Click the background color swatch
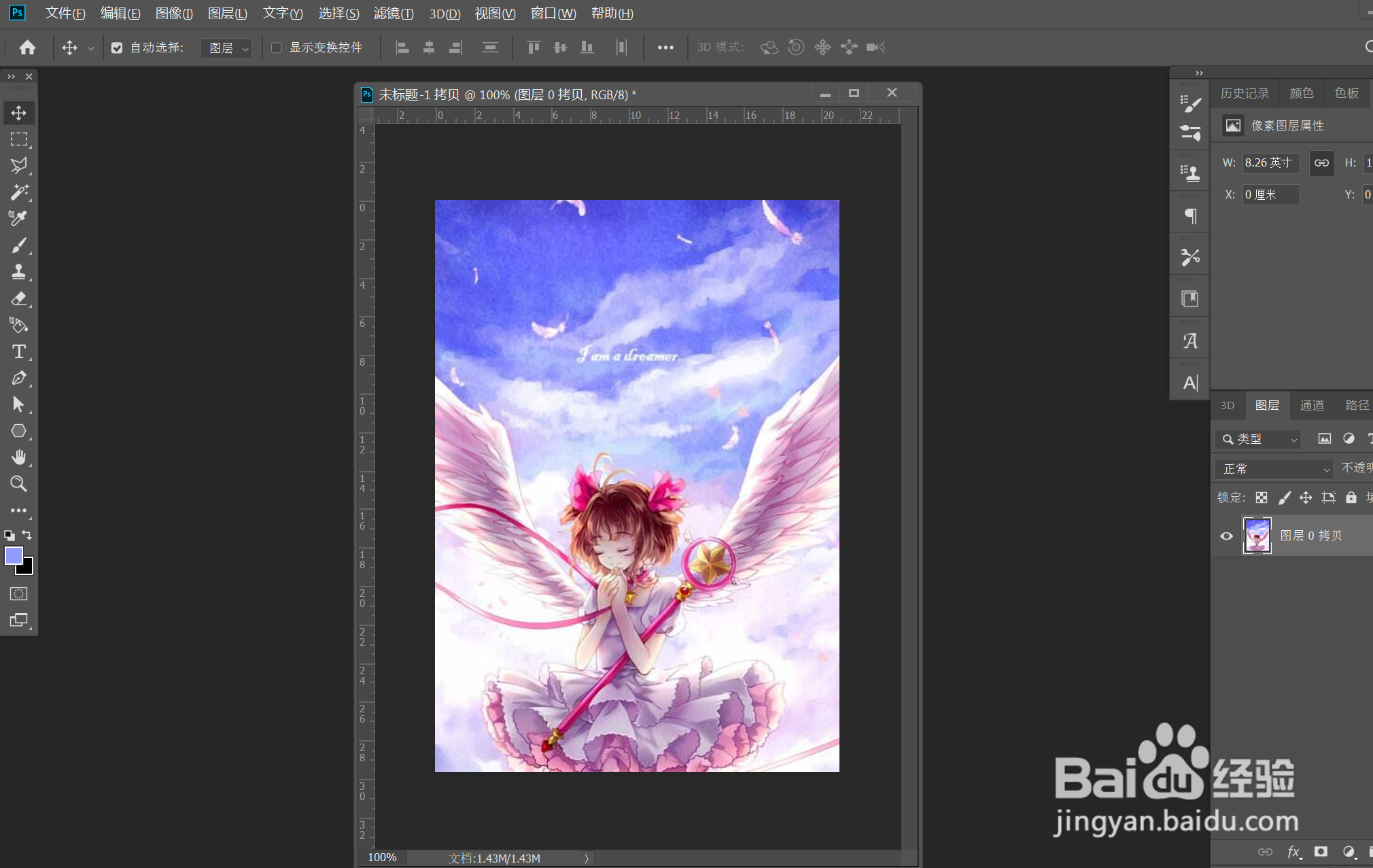 click(27, 568)
